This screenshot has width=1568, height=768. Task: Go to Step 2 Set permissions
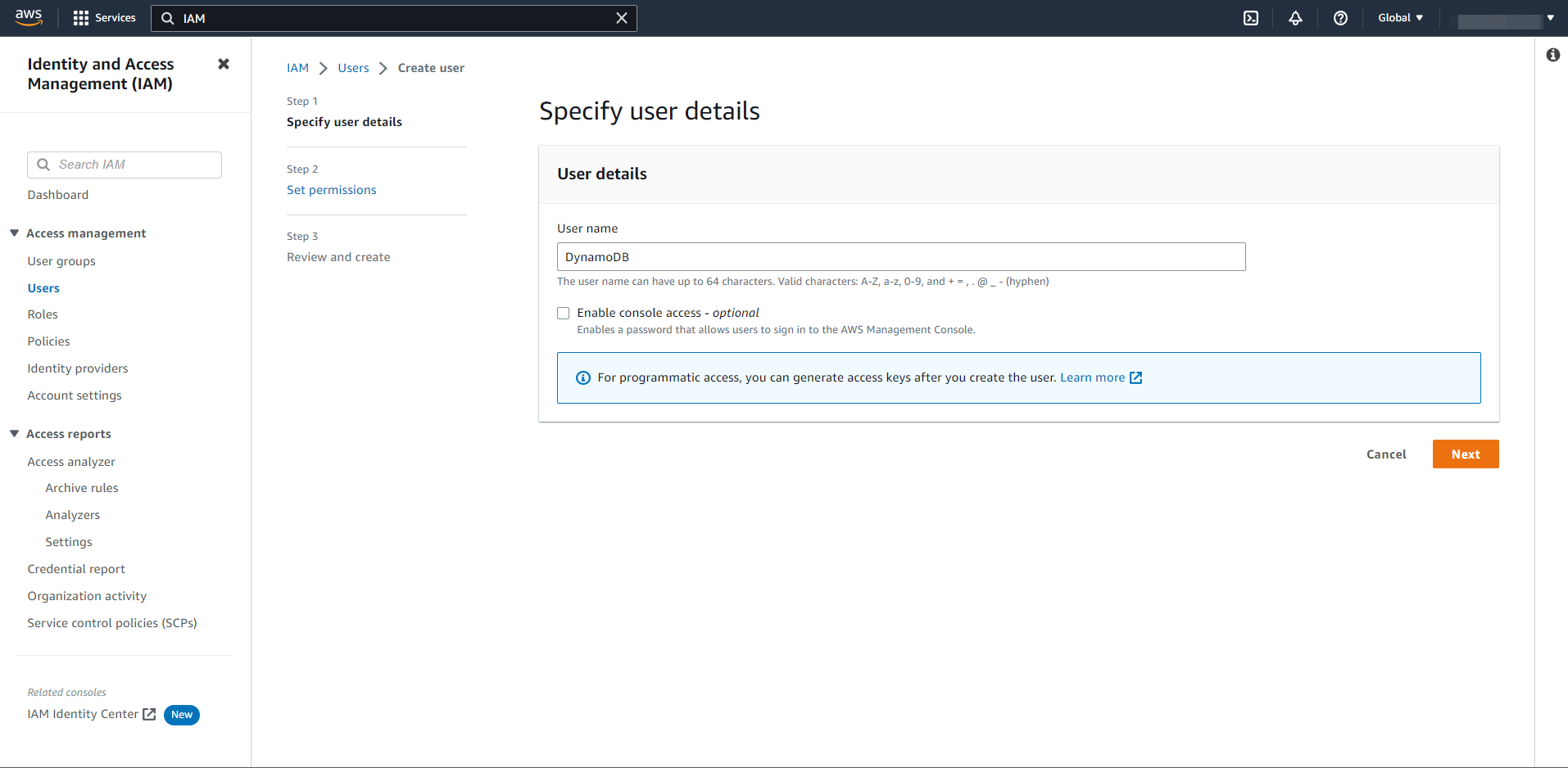332,190
